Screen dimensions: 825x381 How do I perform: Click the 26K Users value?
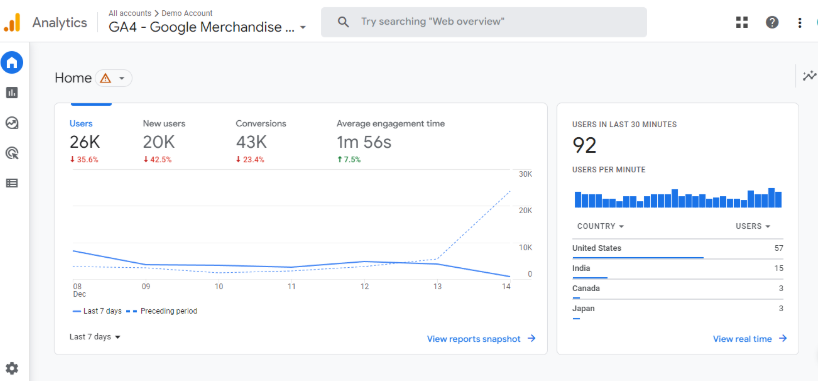[84, 142]
